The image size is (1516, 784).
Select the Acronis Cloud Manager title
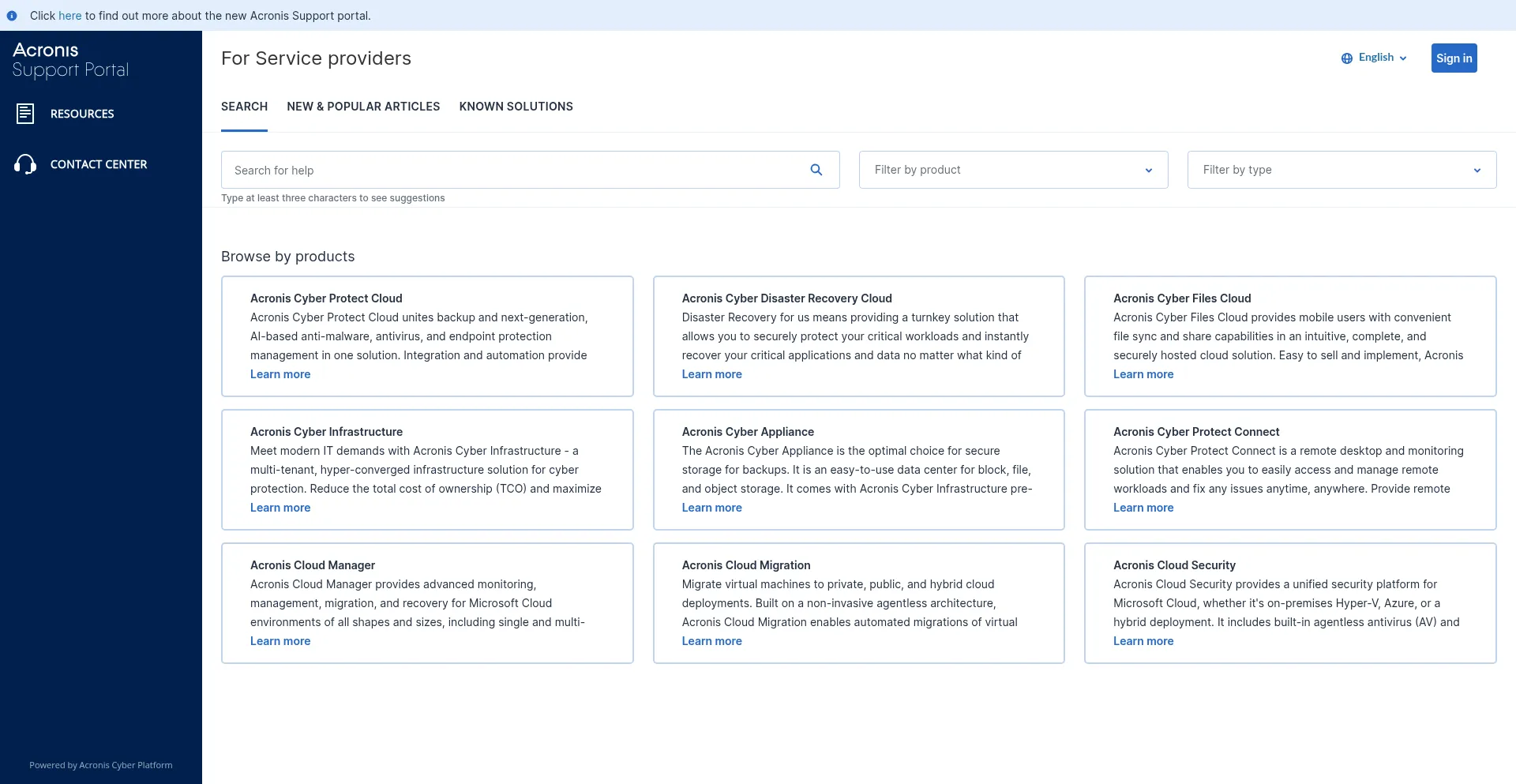click(x=313, y=565)
